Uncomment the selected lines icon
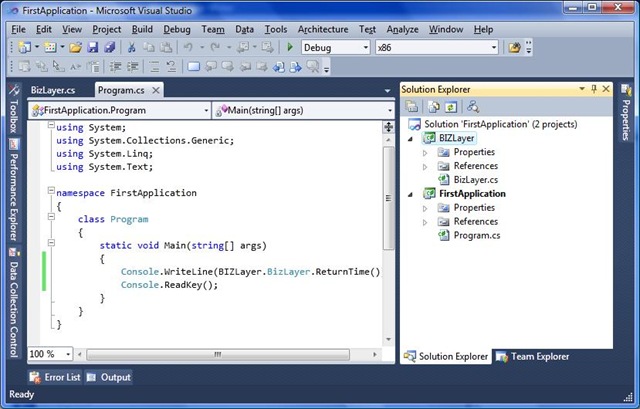This screenshot has height=409, width=640. pos(171,67)
